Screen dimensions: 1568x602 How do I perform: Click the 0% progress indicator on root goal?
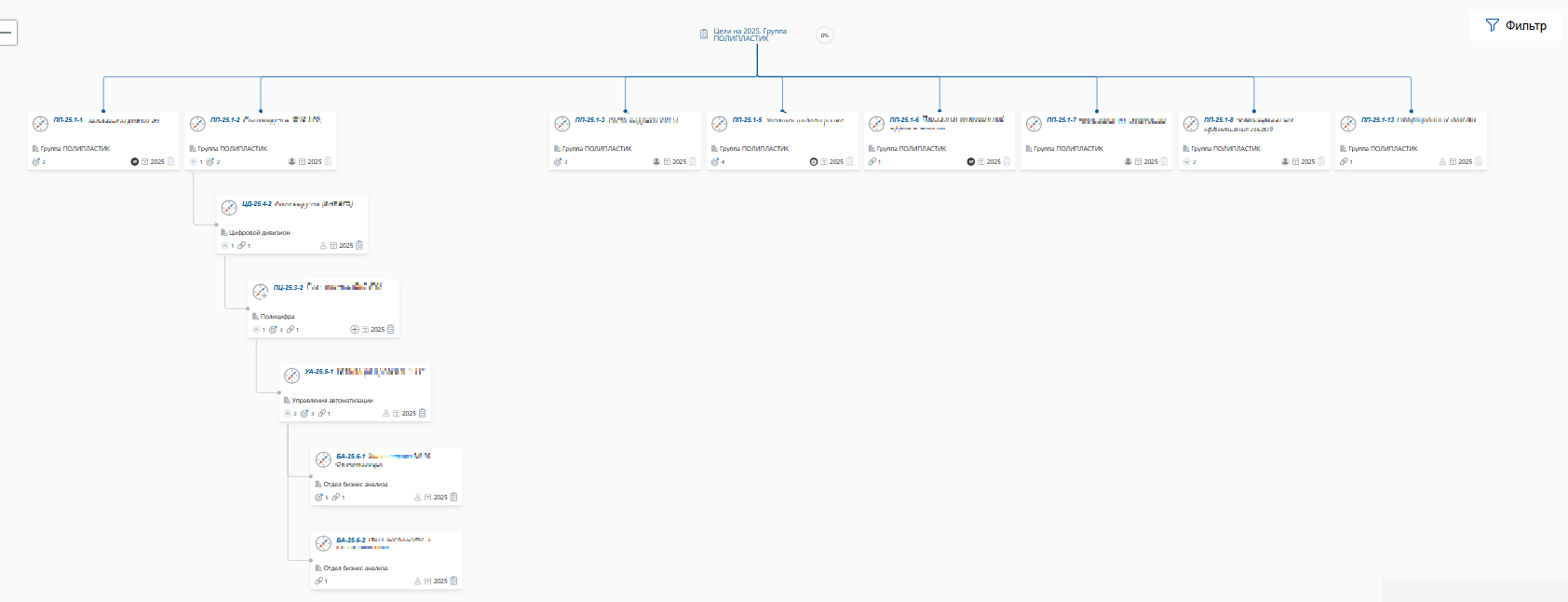pos(824,35)
